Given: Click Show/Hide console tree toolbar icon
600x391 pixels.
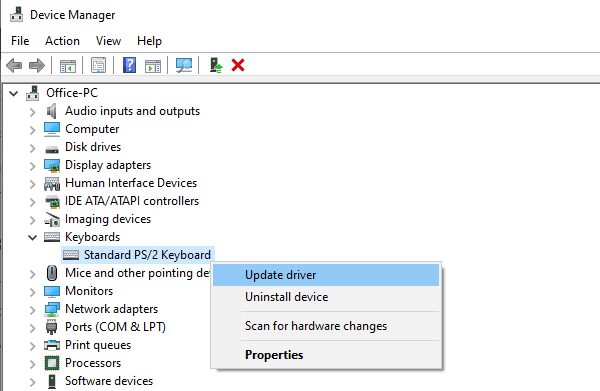Looking at the screenshot, I should pos(68,65).
